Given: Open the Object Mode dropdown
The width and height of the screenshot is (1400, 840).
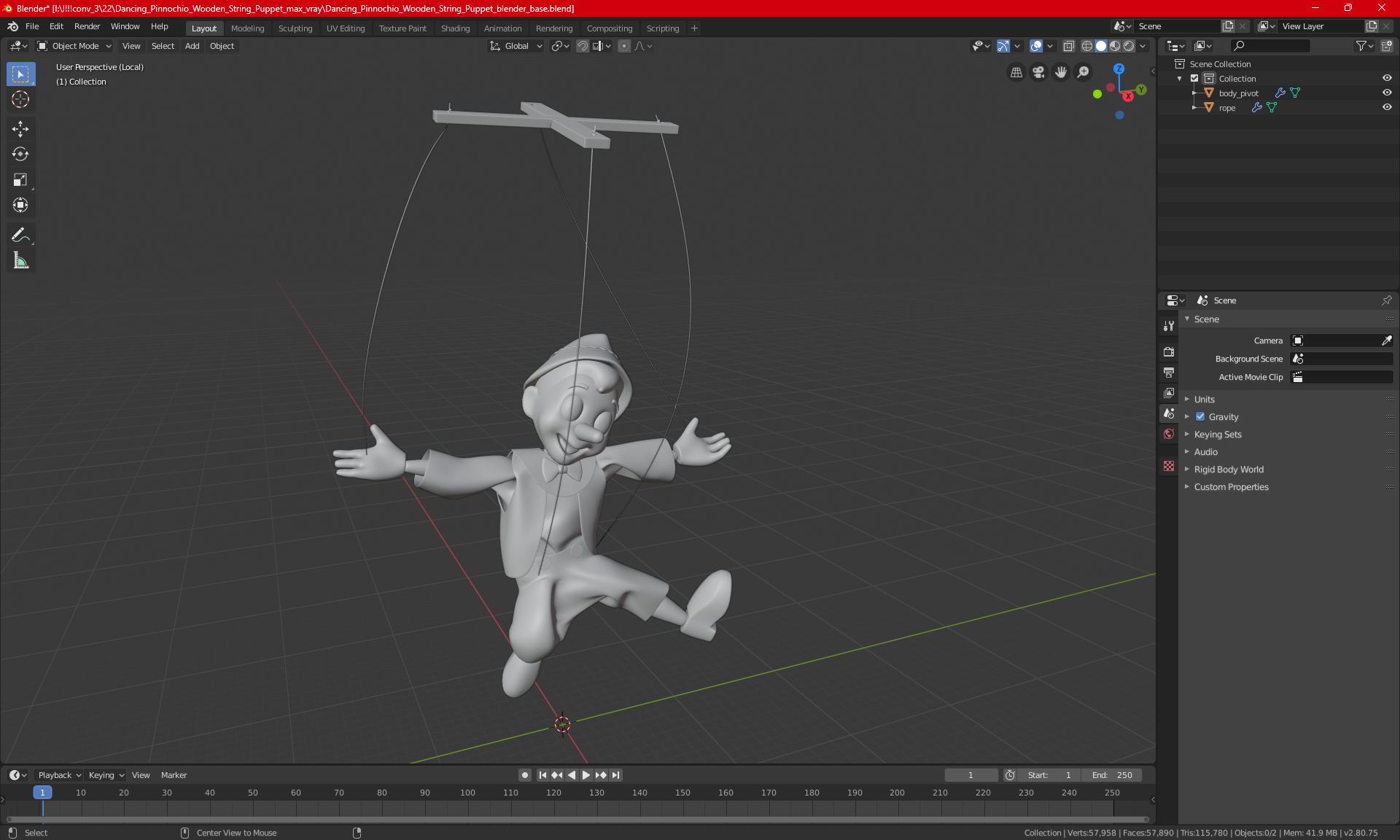Looking at the screenshot, I should 74,46.
